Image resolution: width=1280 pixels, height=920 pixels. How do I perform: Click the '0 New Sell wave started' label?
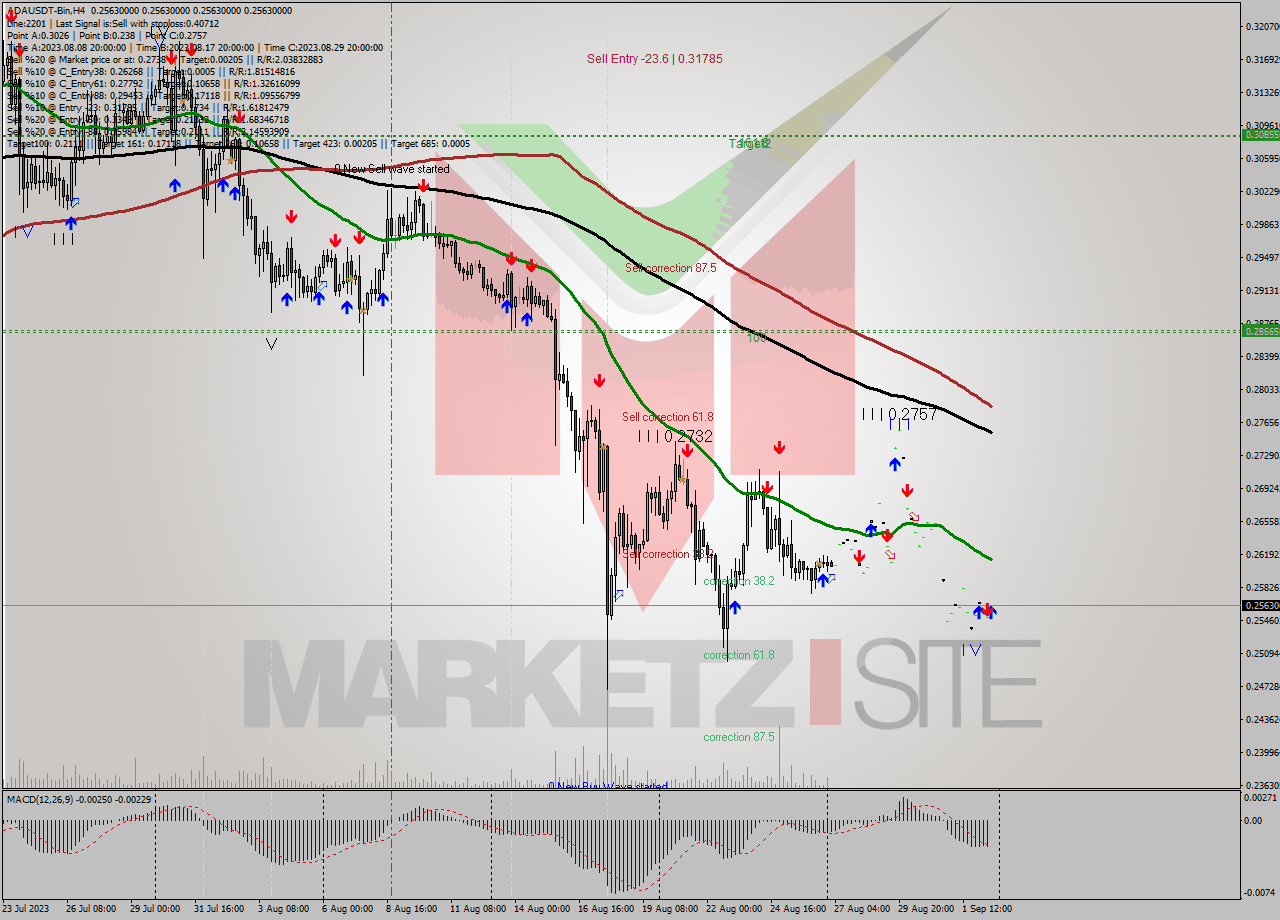click(392, 169)
